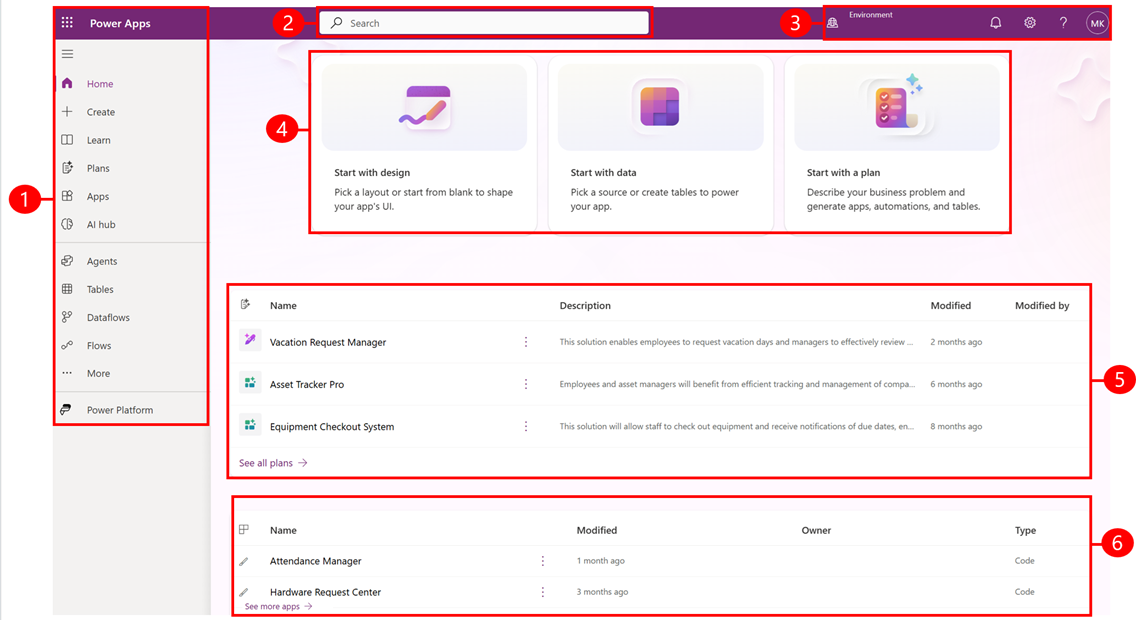The image size is (1136, 620).
Task: Click the Equipment Checkout System plan icon
Action: [x=250, y=425]
